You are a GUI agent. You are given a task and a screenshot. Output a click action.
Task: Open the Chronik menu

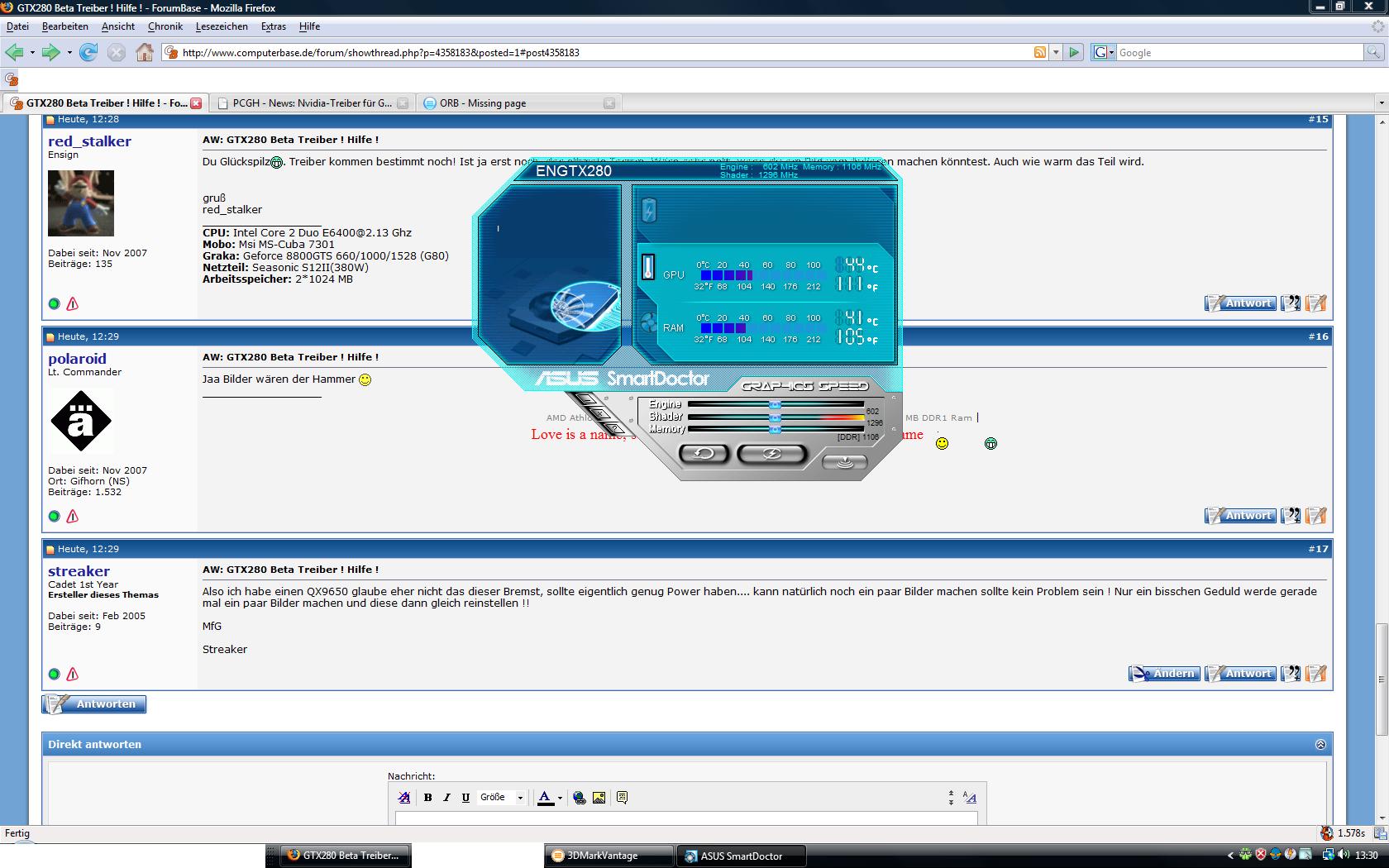(x=165, y=26)
